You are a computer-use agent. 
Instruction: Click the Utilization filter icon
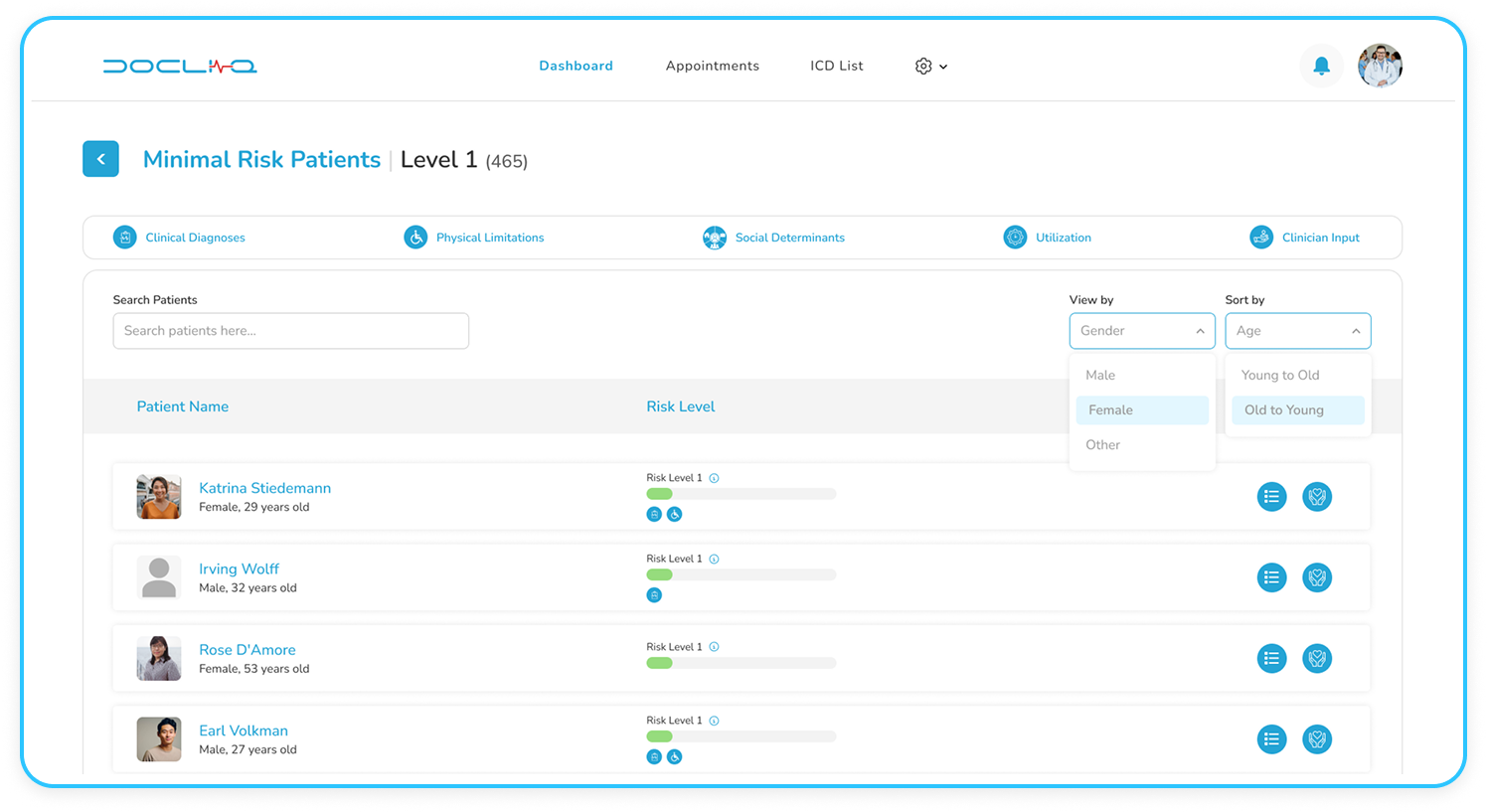pyautogui.click(x=1015, y=237)
